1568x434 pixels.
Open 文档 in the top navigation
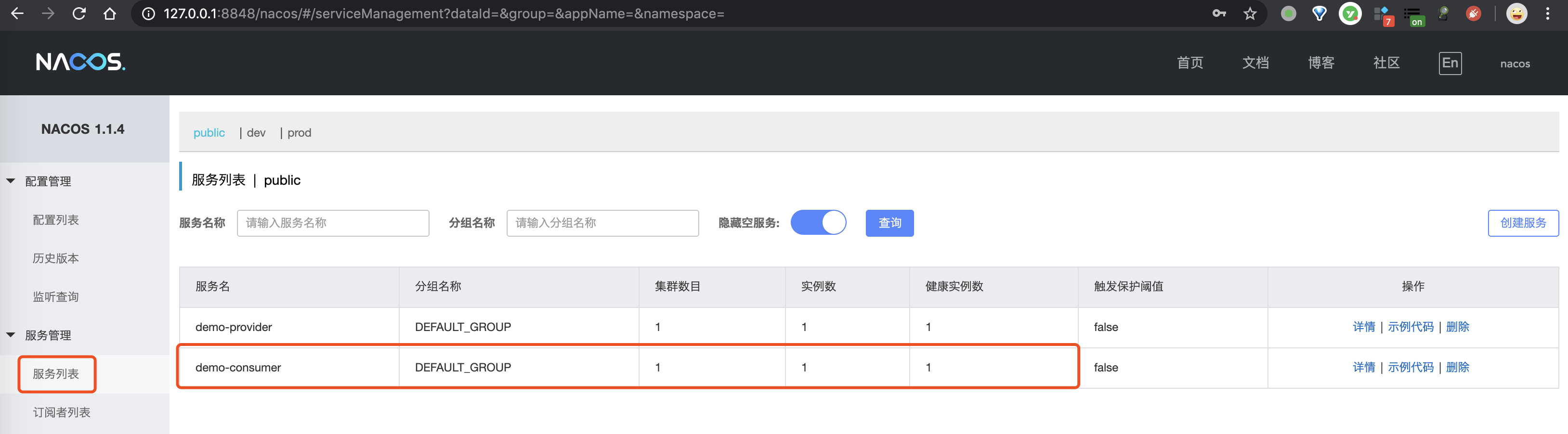(x=1255, y=63)
